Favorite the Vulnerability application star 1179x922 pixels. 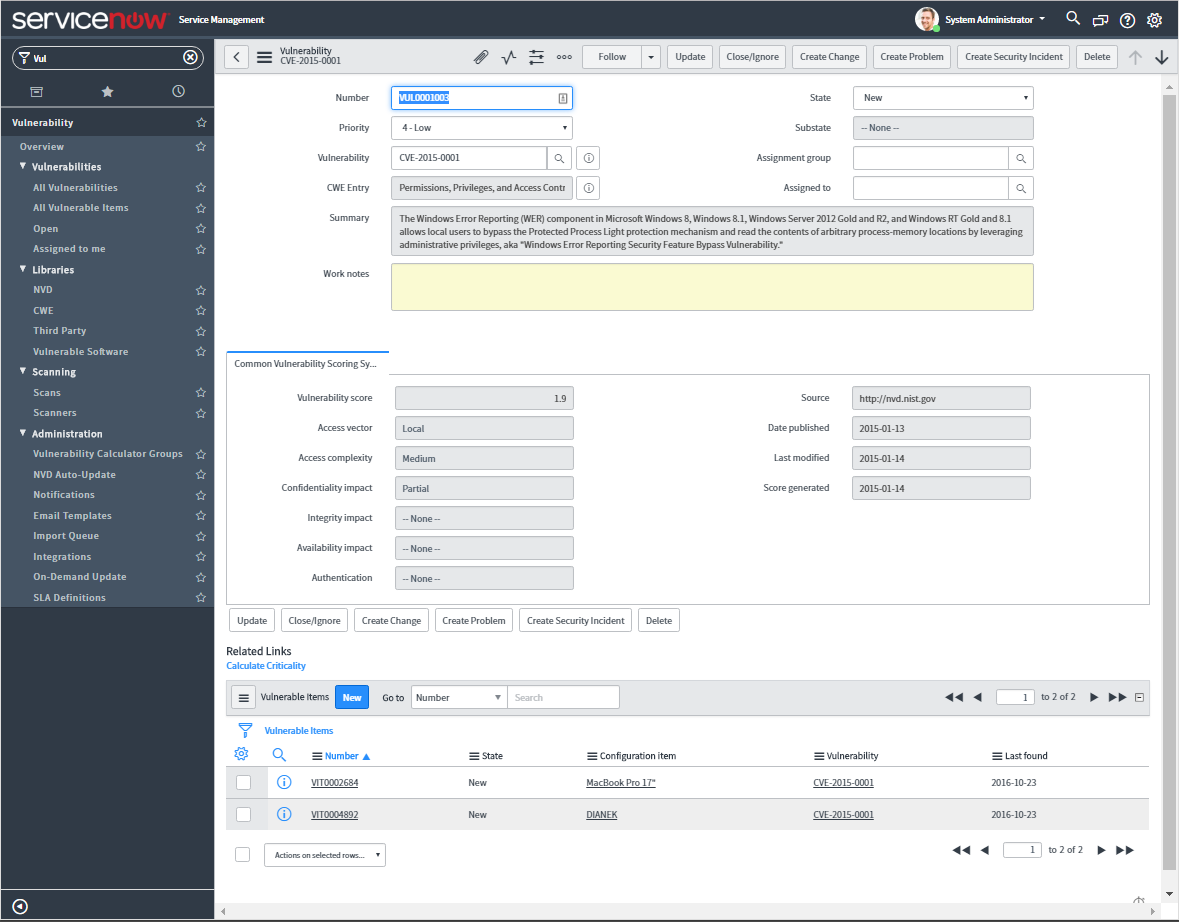(x=201, y=123)
